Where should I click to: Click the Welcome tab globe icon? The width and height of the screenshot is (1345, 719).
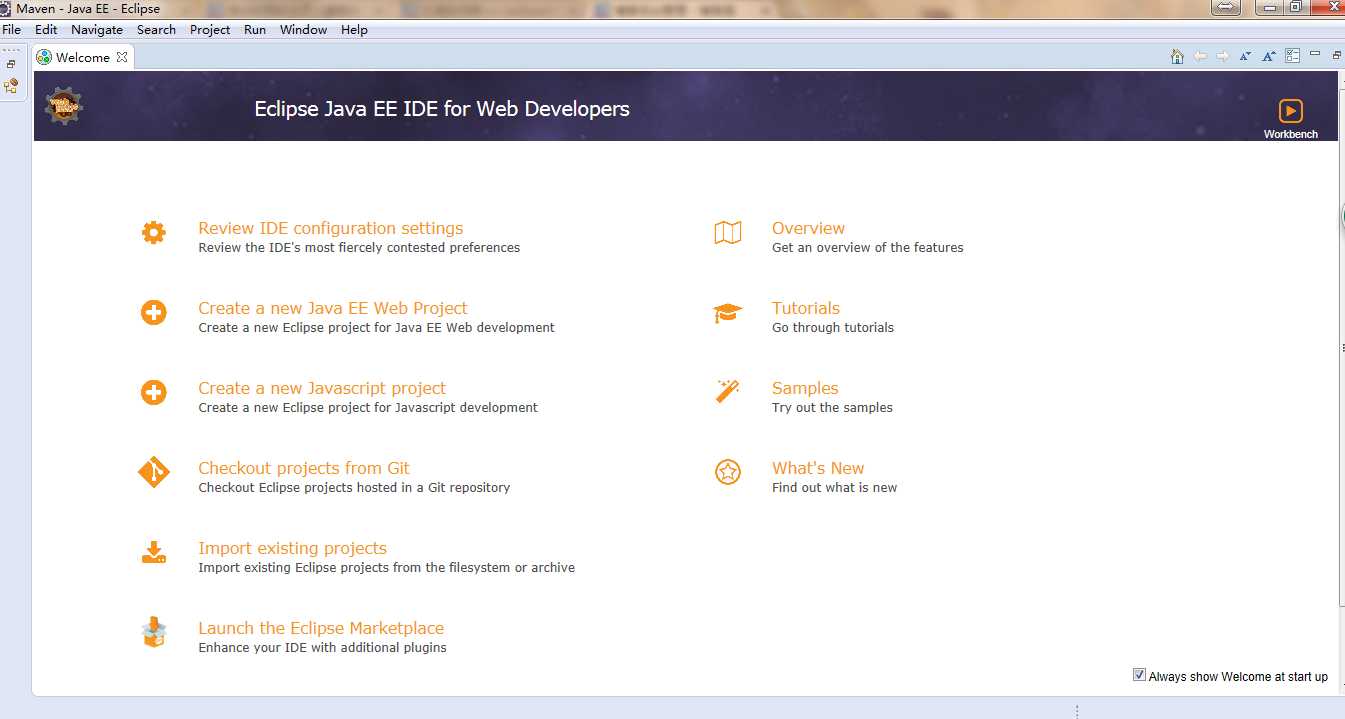coord(44,57)
